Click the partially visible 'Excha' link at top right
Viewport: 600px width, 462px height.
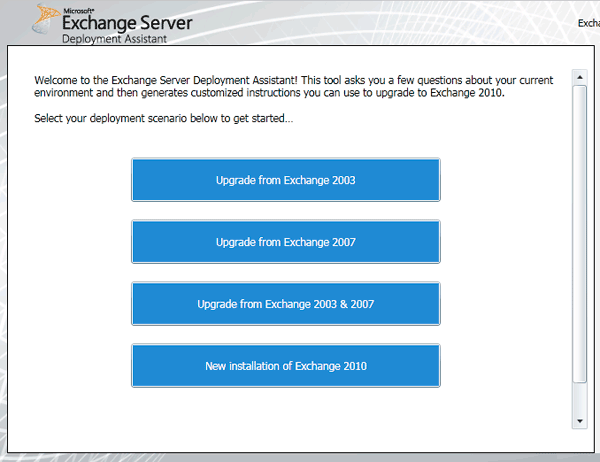[x=589, y=23]
